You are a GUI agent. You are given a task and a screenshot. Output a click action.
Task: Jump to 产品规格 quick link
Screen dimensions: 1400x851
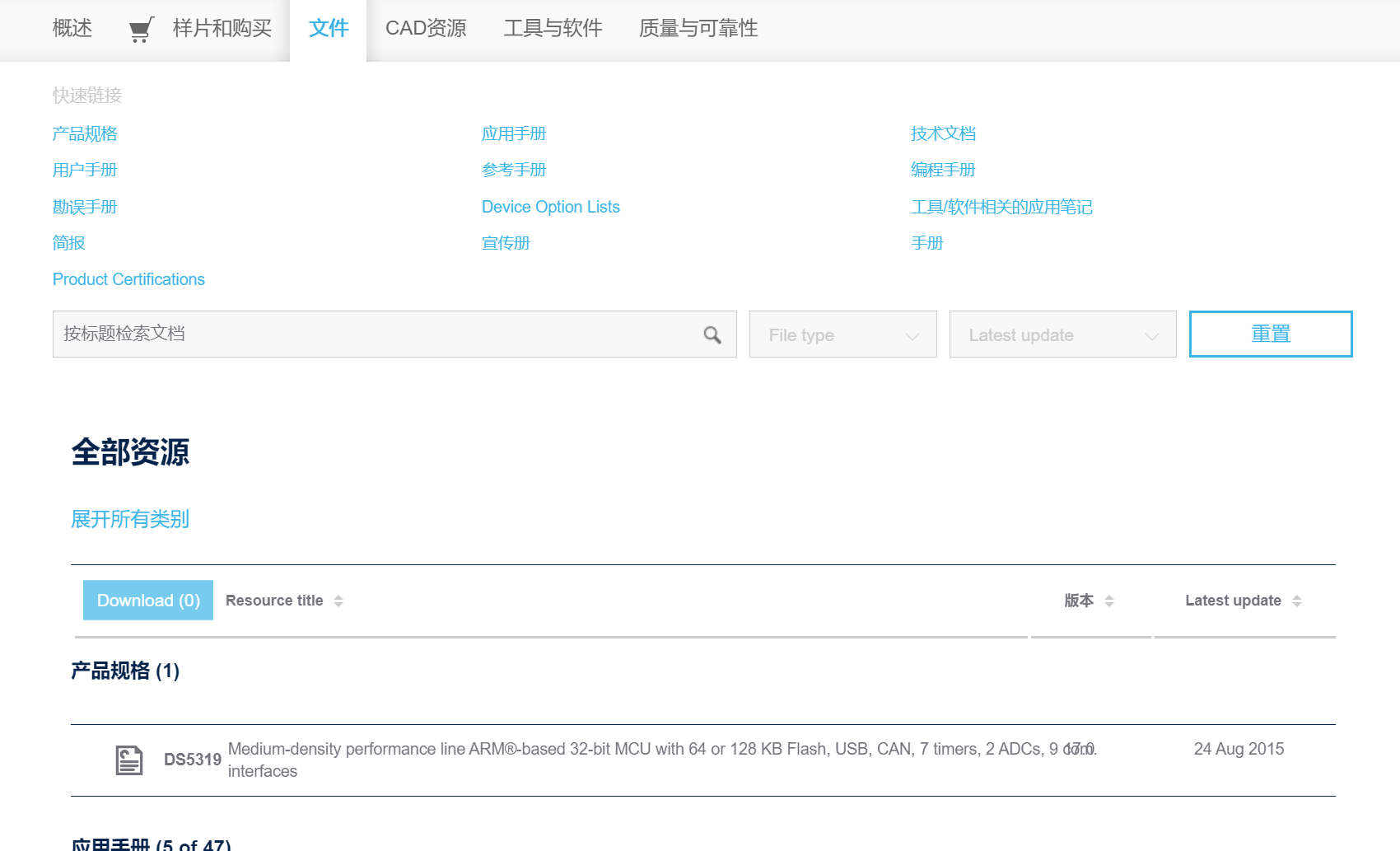point(85,133)
